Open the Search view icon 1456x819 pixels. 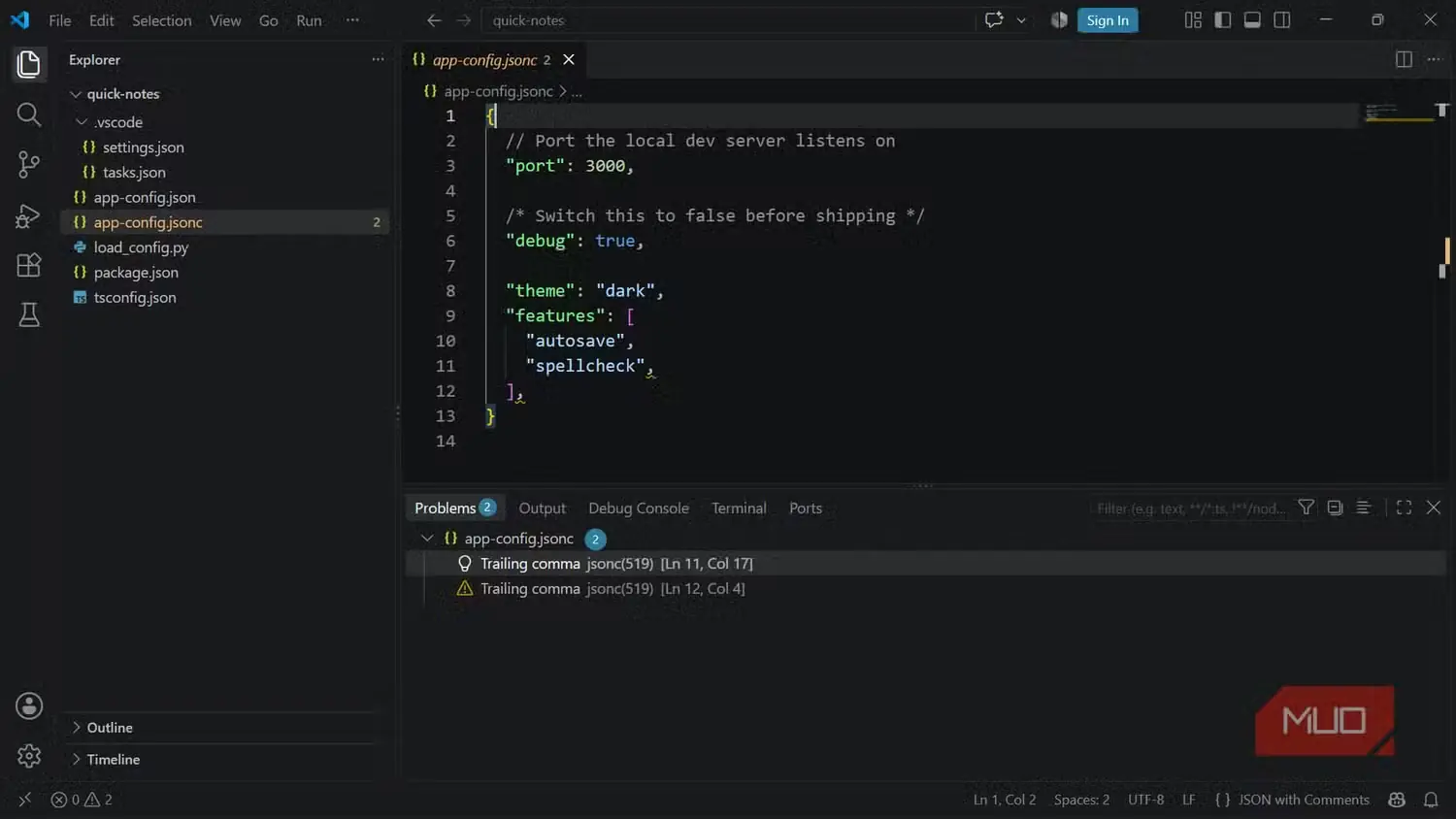[29, 115]
